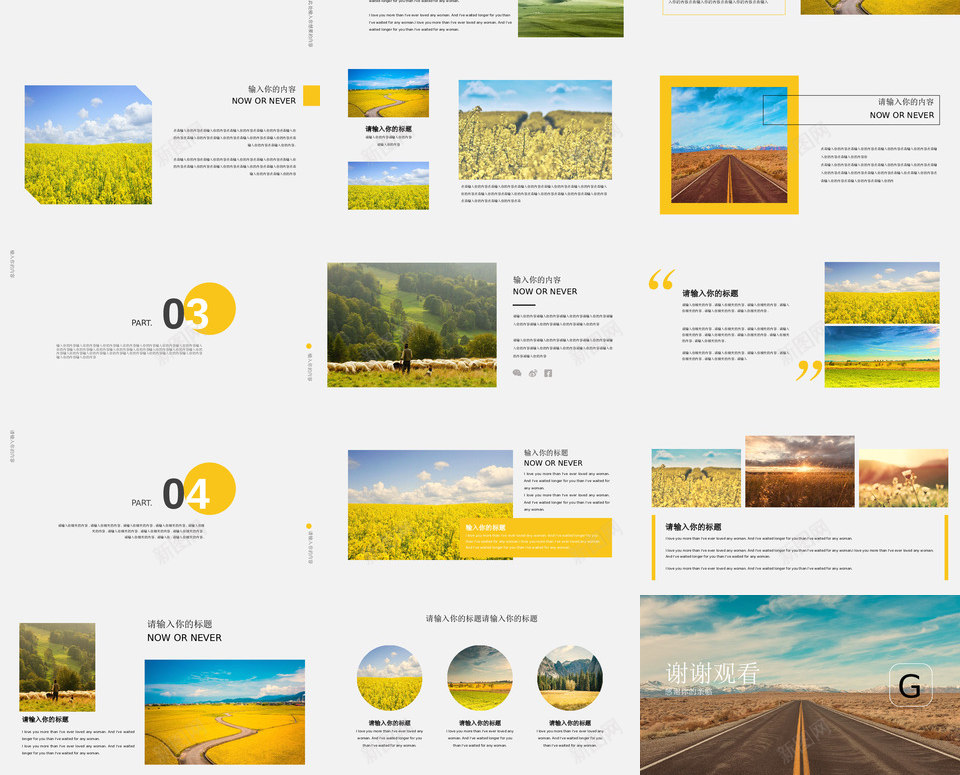Click the Facebook icon below the shepherd slide text

[548, 373]
